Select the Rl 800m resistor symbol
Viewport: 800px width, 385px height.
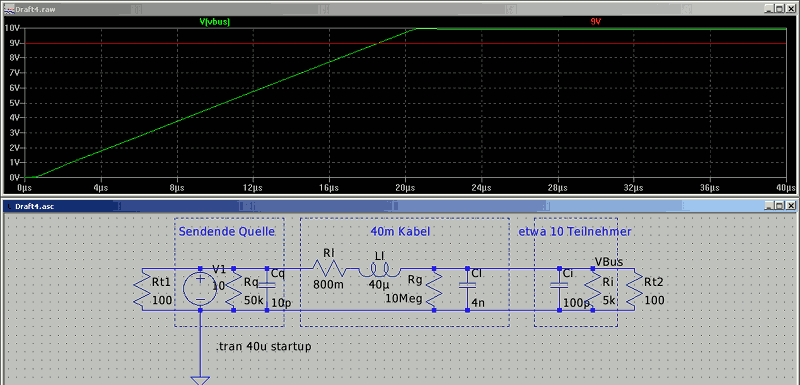click(330, 268)
